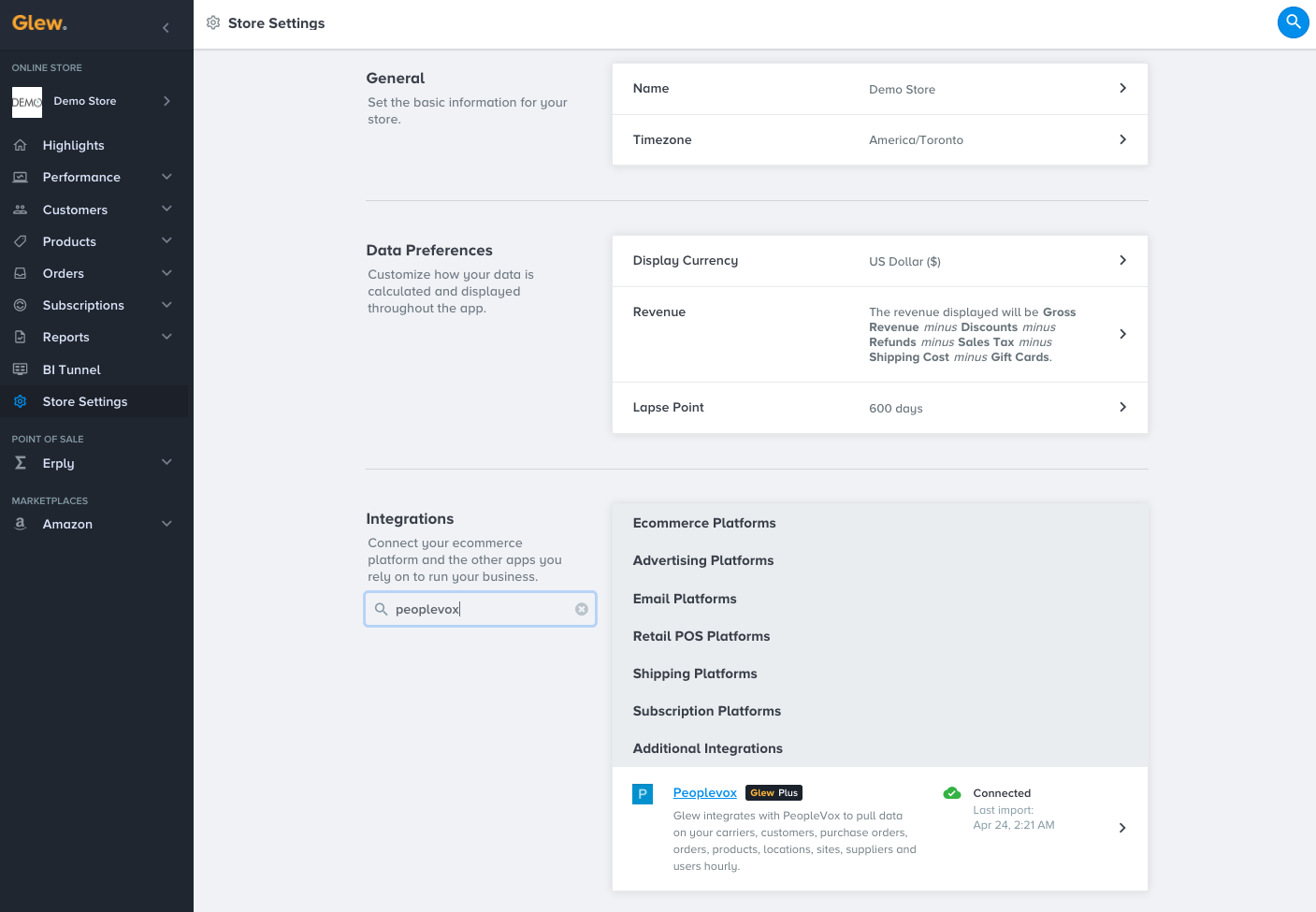Viewport: 1316px width, 912px height.
Task: Expand the Performance submenu chevron
Action: [x=166, y=177]
